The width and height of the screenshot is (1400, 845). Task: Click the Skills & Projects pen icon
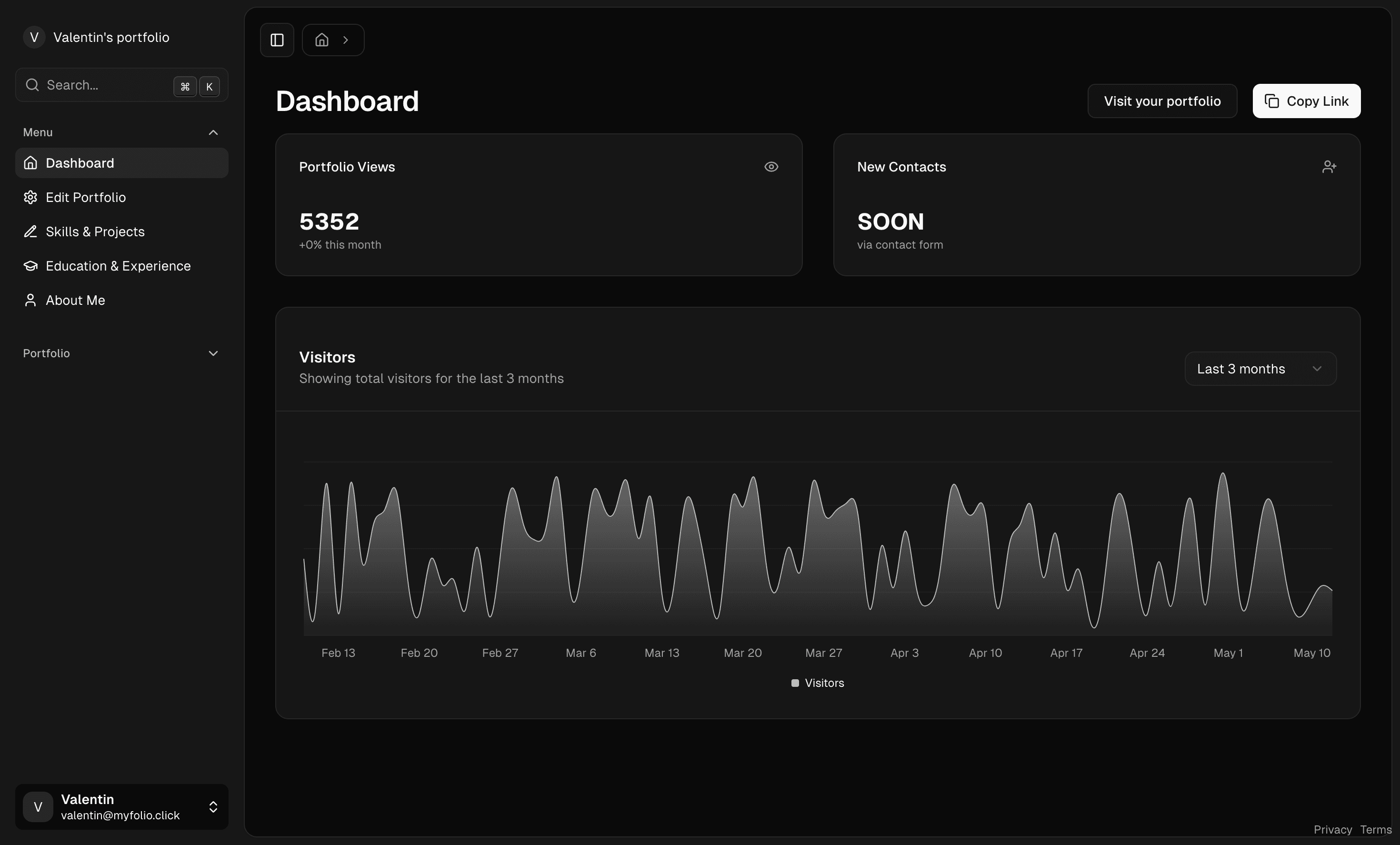[x=30, y=231]
